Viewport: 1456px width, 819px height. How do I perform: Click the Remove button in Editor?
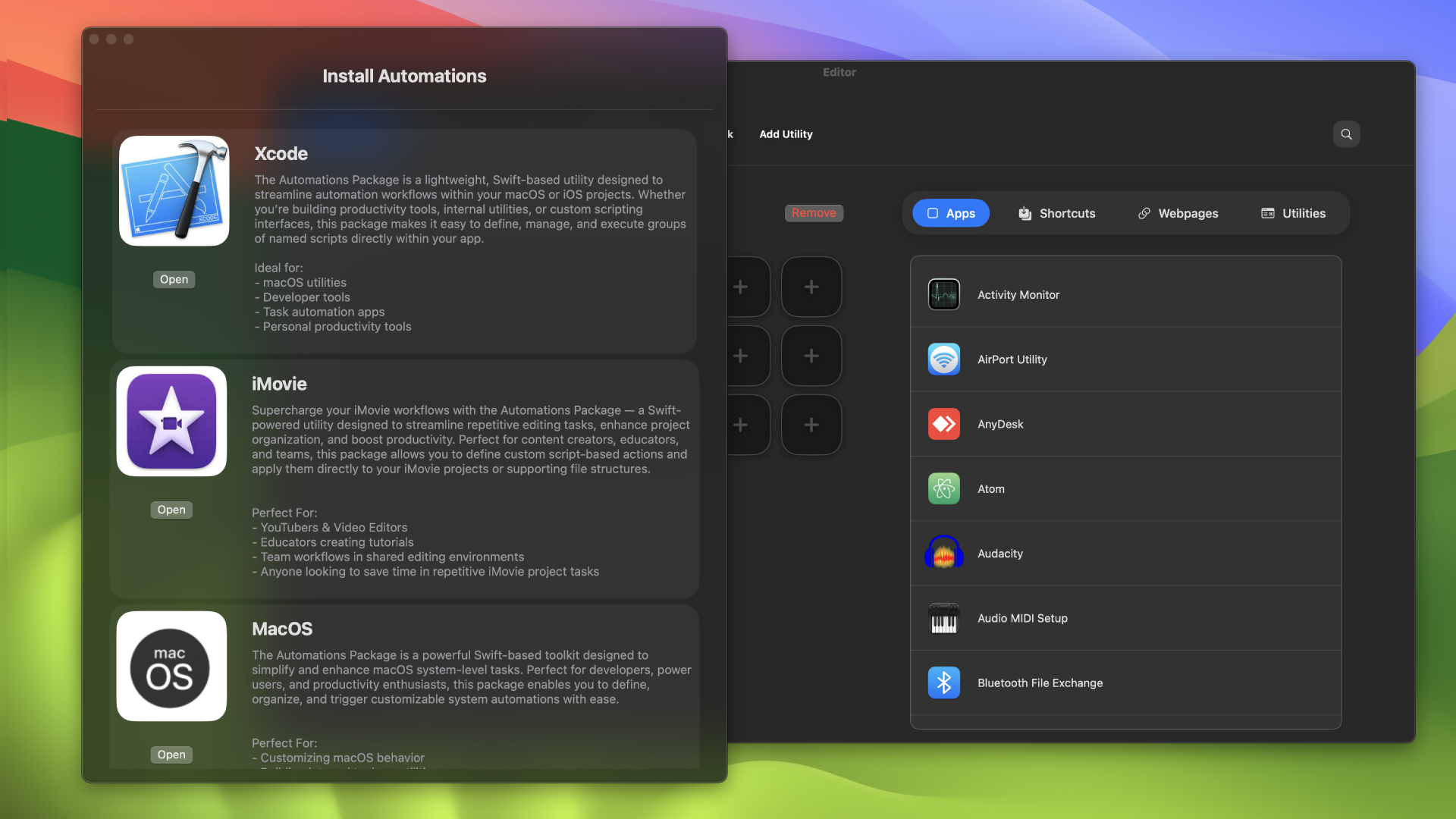(x=814, y=213)
